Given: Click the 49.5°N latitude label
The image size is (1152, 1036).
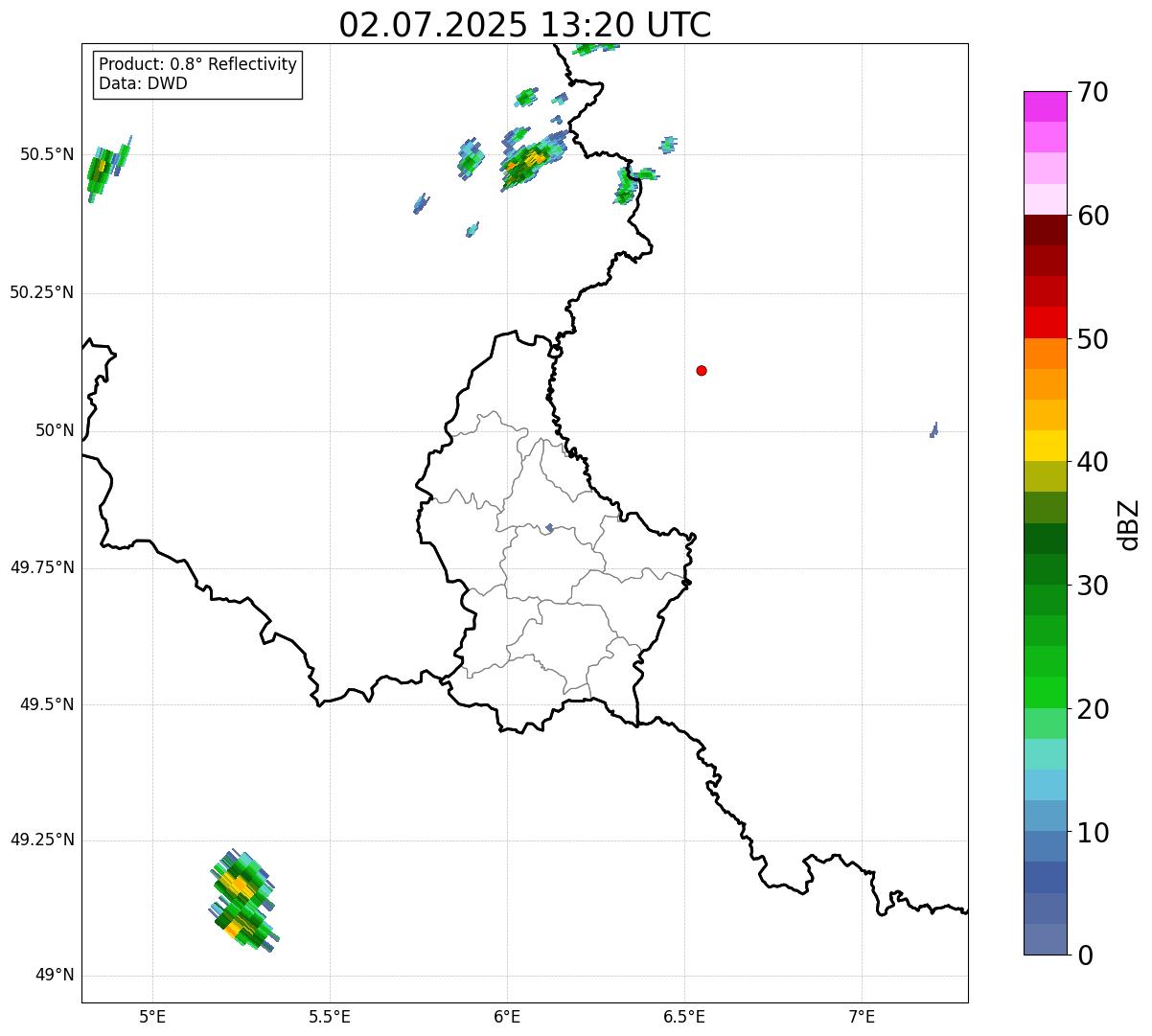Looking at the screenshot, I should [47, 704].
